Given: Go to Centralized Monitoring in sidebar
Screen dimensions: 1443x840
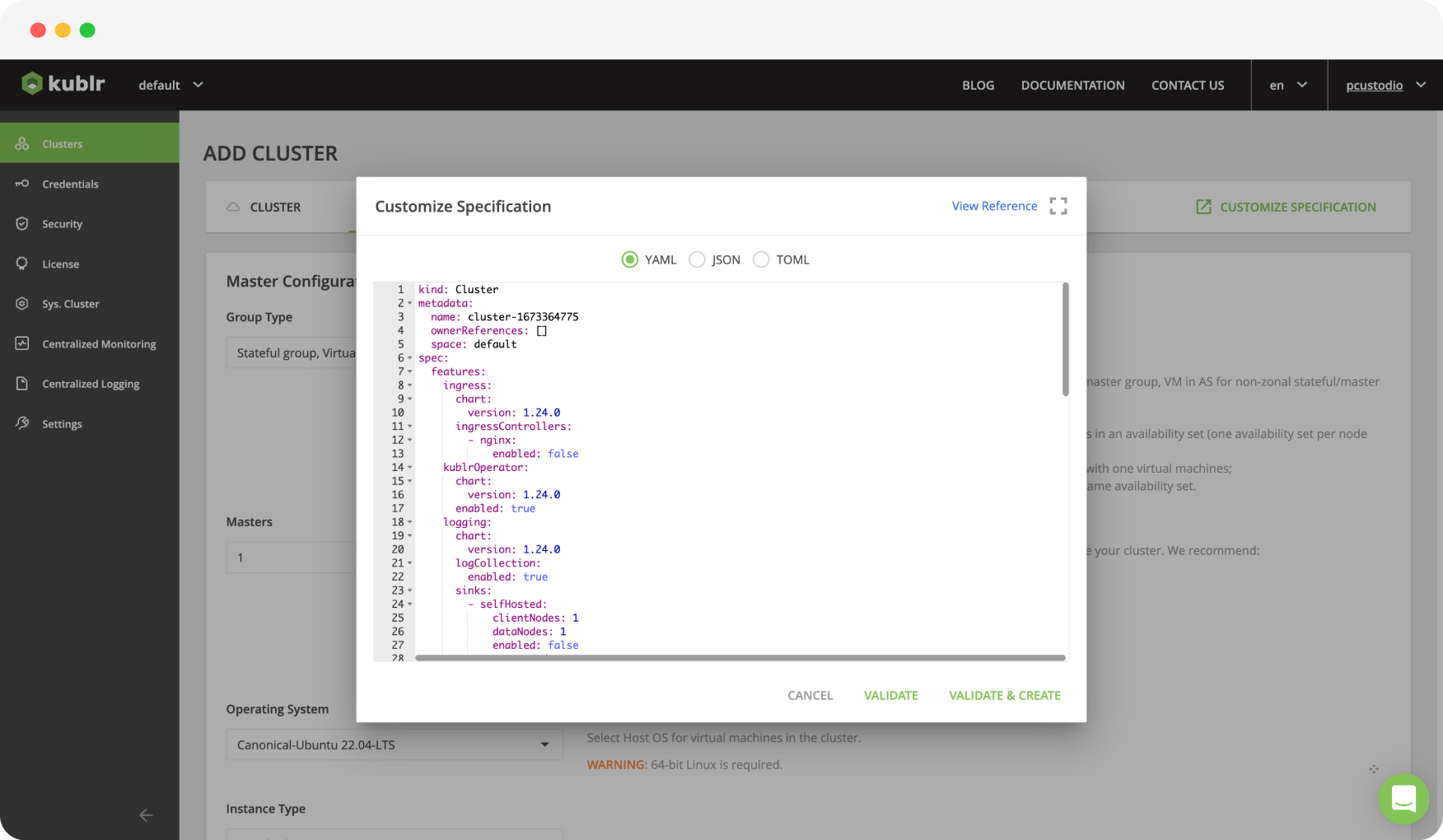Looking at the screenshot, I should (x=90, y=343).
